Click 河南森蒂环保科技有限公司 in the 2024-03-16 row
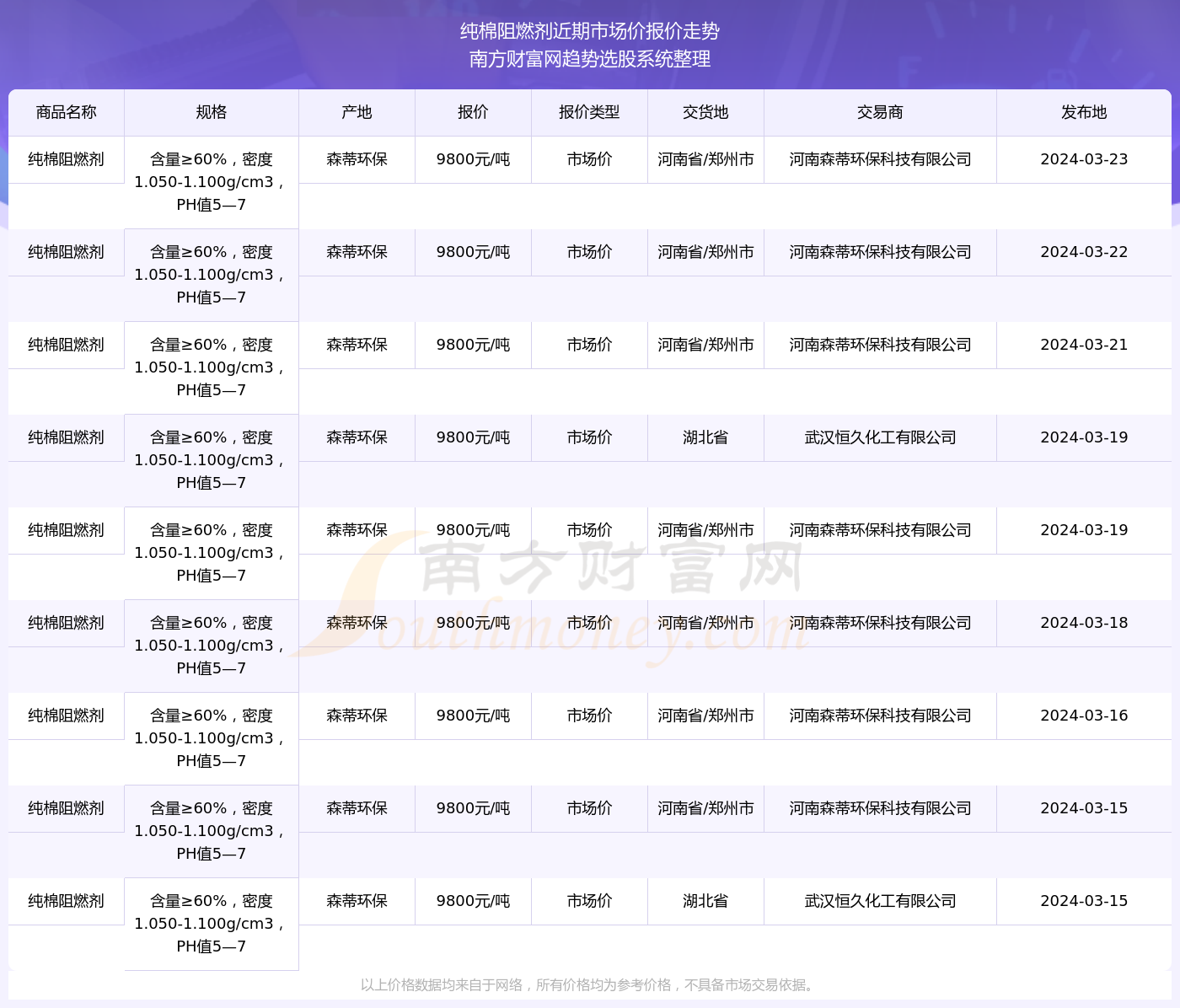This screenshot has height=1008, width=1180. [x=880, y=716]
